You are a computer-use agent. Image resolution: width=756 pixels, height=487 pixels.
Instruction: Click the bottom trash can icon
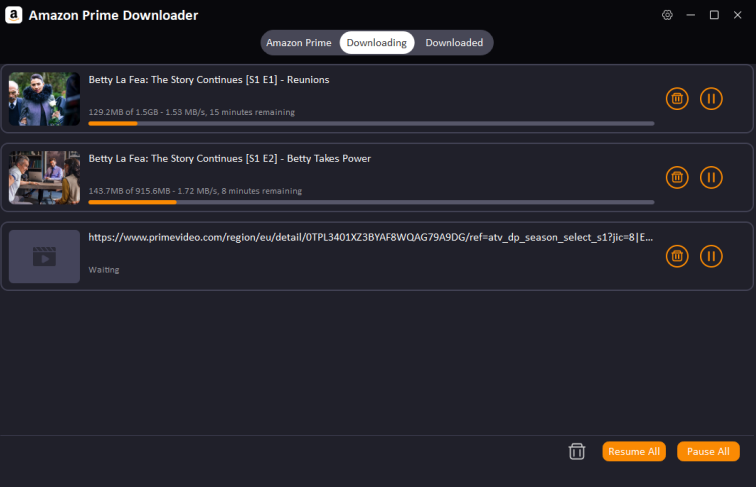(576, 451)
